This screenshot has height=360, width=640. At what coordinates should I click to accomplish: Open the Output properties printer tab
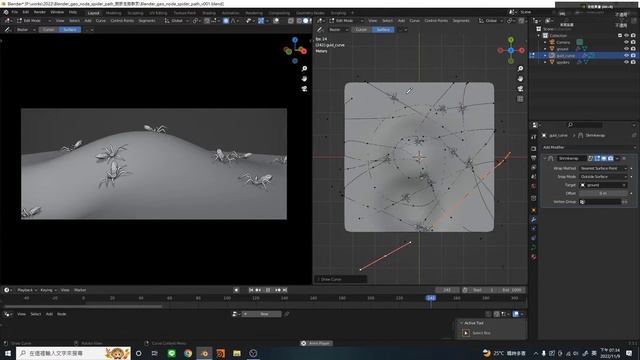pos(533,158)
